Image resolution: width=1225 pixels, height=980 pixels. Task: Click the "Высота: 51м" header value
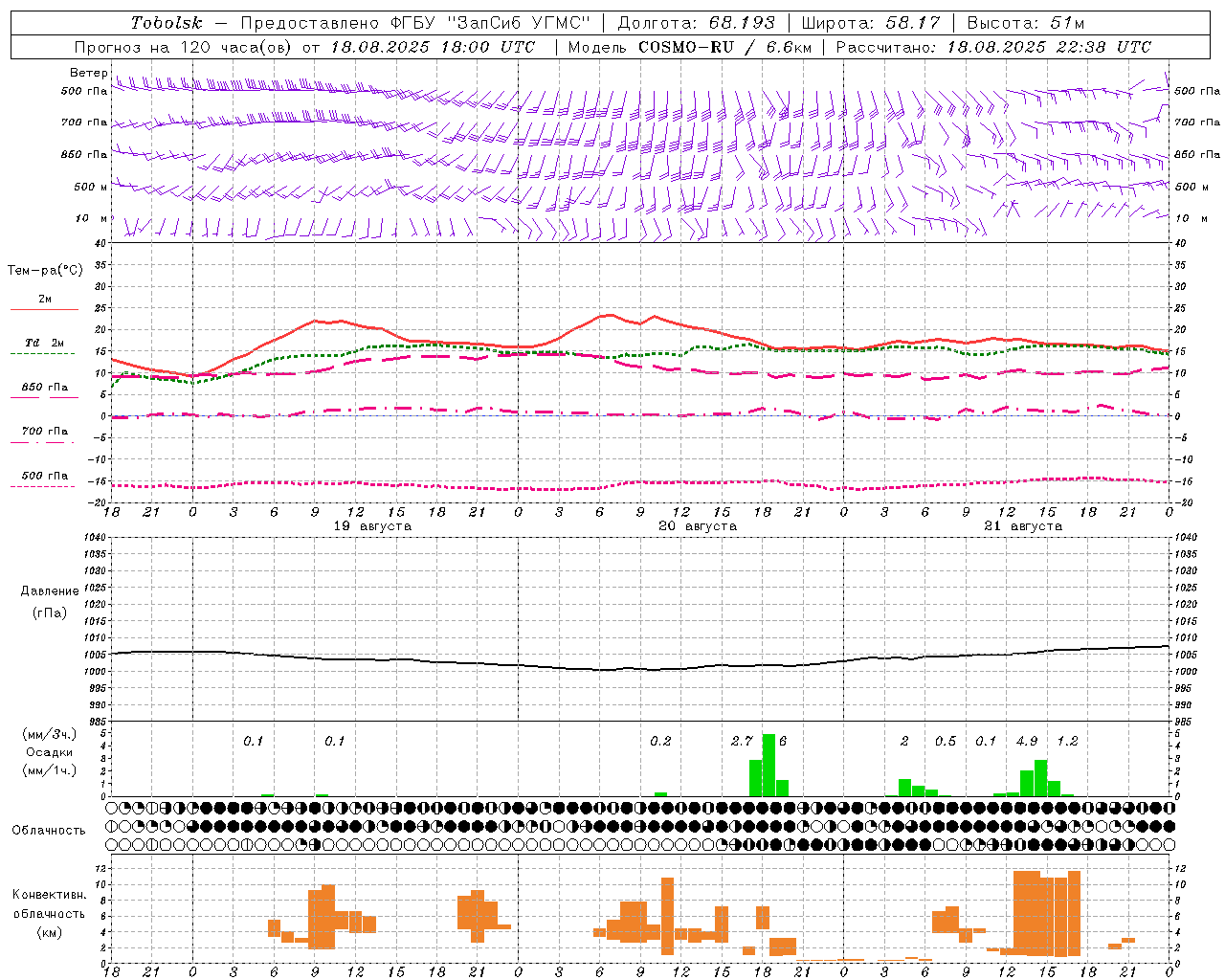(x=1026, y=23)
